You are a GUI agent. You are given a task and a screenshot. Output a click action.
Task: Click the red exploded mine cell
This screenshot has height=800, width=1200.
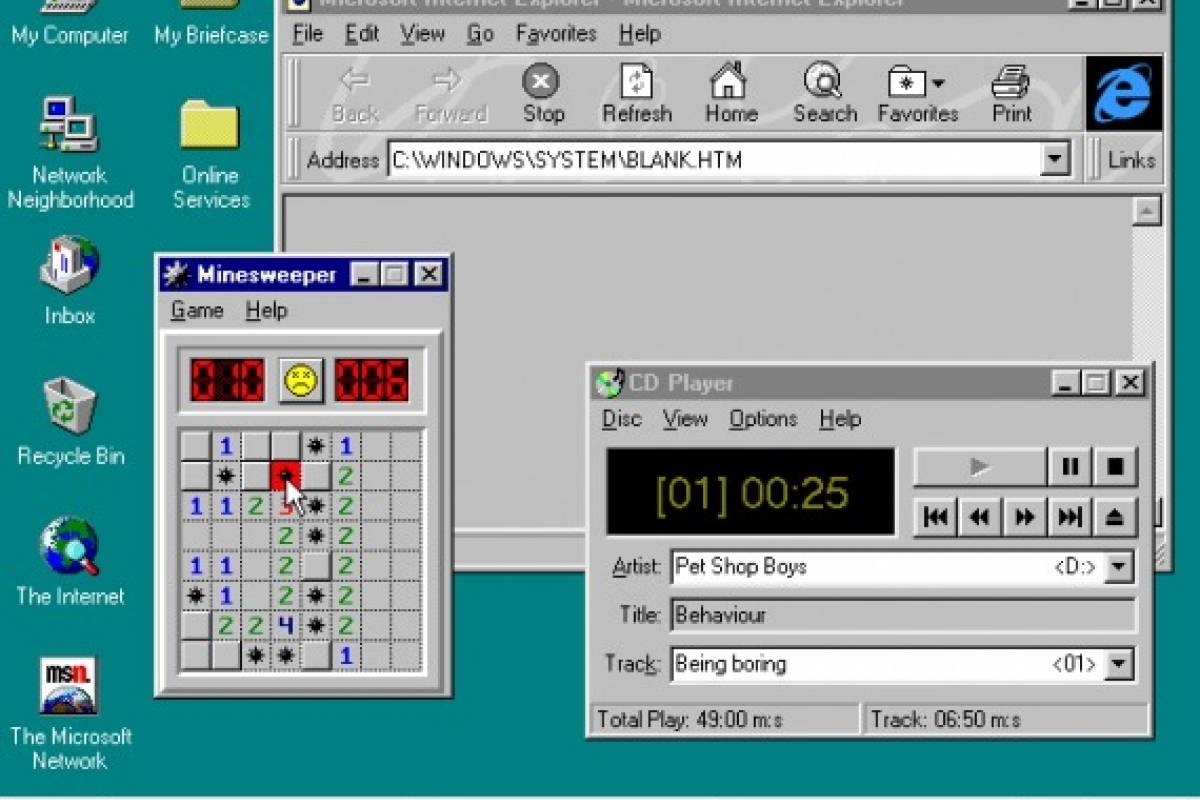tap(286, 476)
